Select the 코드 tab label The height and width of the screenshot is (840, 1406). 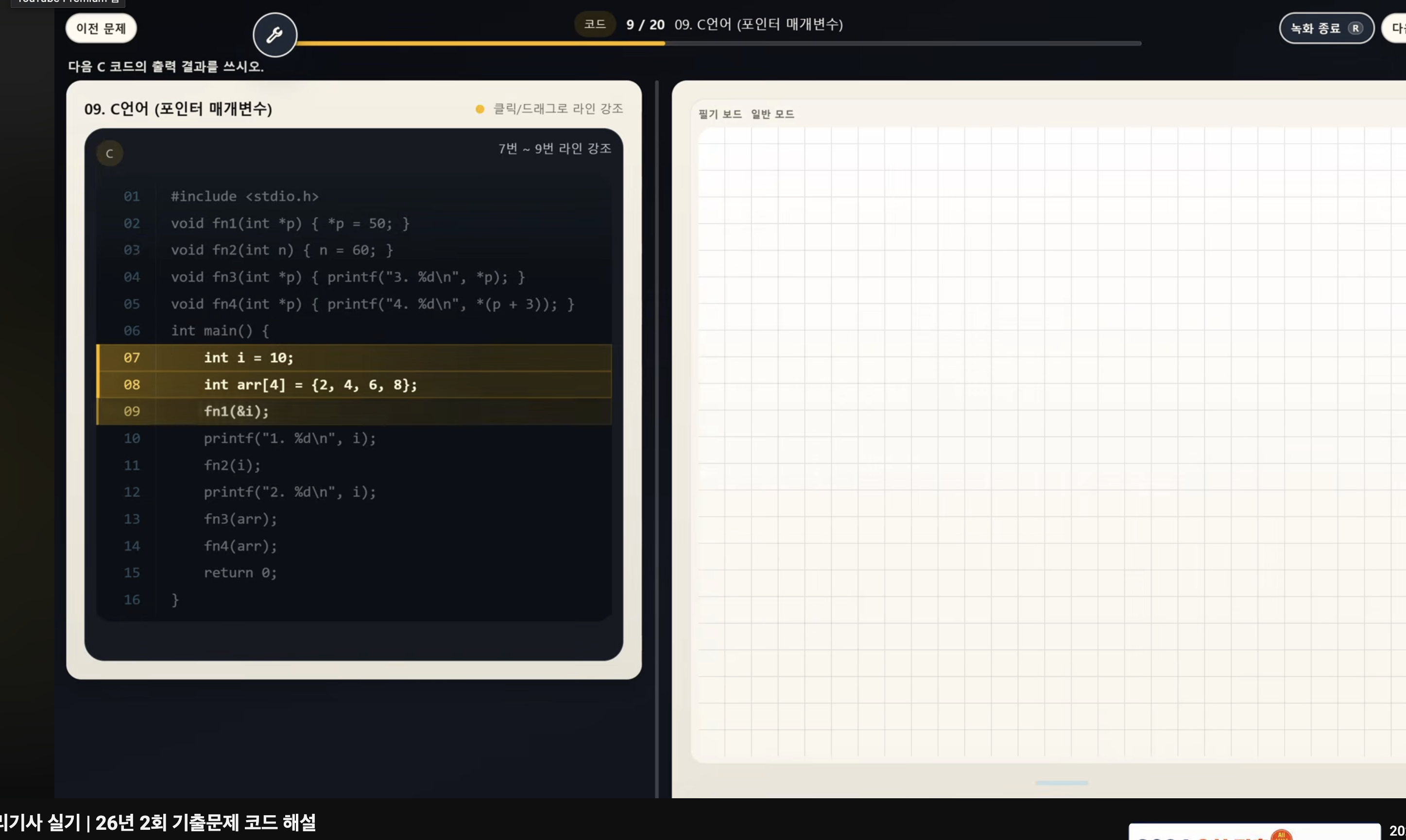[595, 24]
